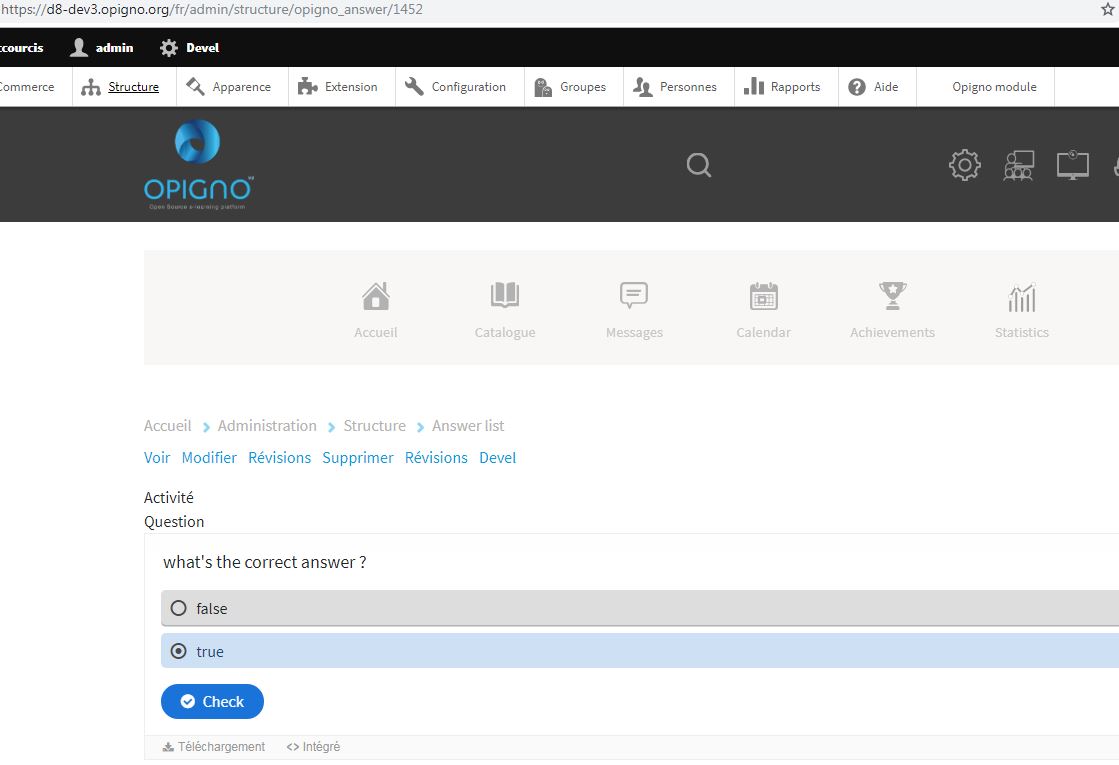Open the Messages section icon
This screenshot has height=765, width=1119.
pyautogui.click(x=633, y=295)
